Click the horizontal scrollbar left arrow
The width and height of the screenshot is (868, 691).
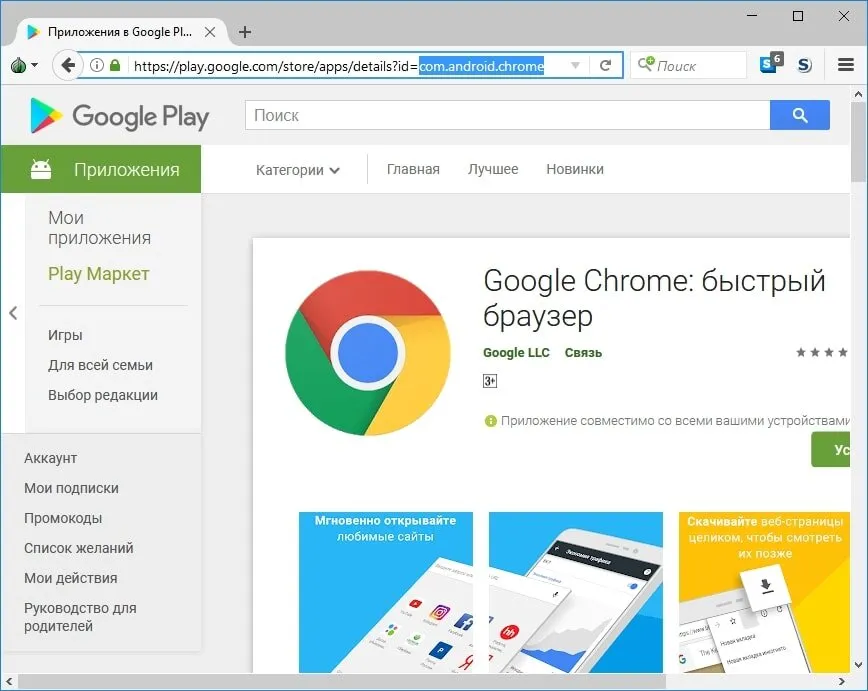[9, 681]
